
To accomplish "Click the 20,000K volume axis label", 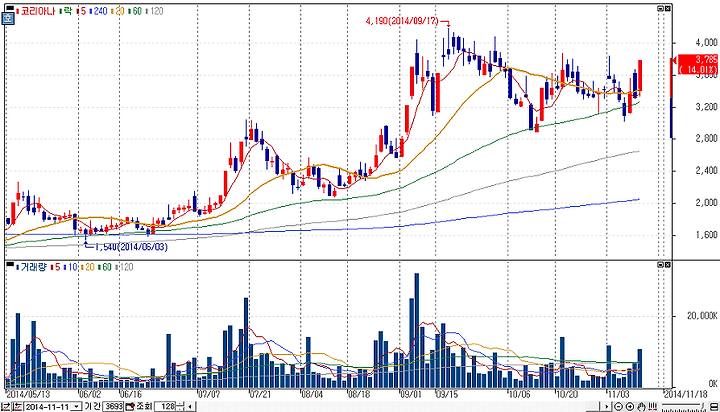I will click(702, 316).
